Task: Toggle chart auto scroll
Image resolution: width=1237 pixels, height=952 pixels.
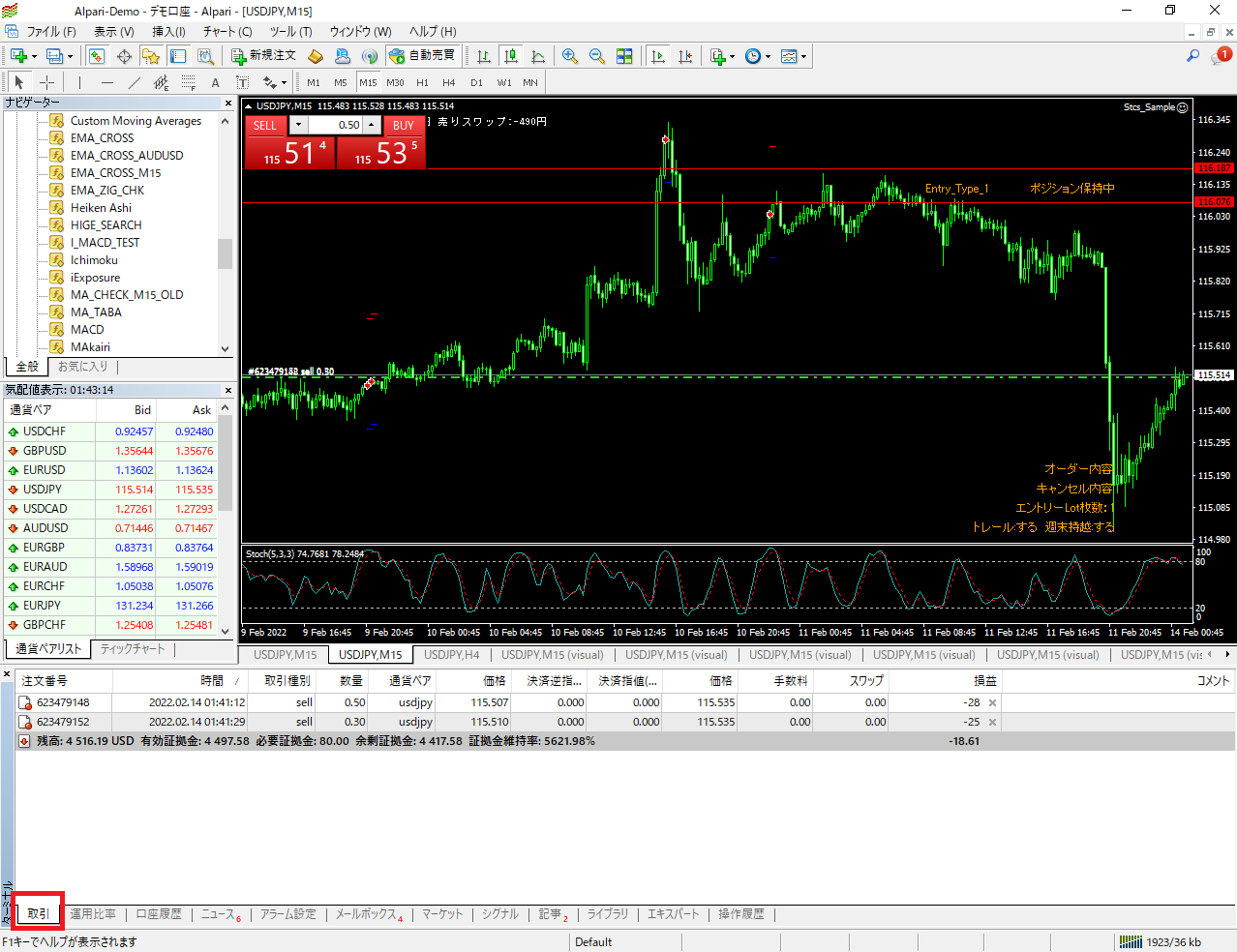Action: point(658,56)
